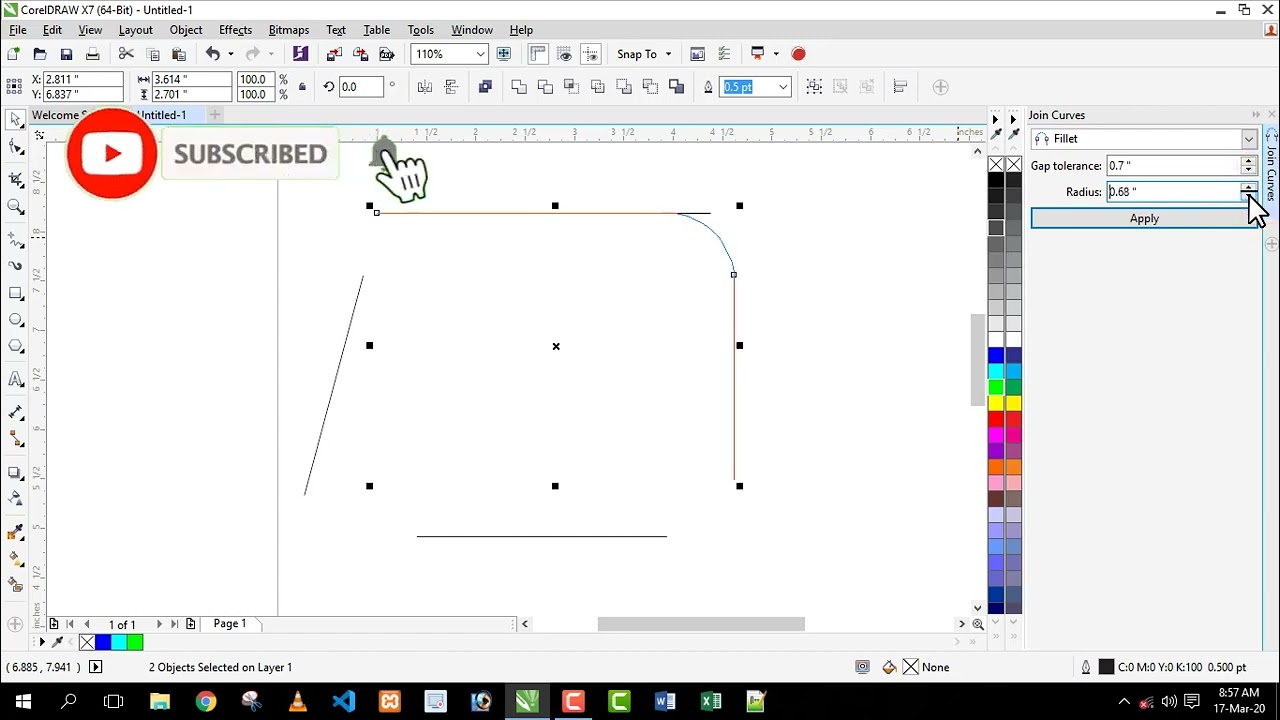Click the Cut scissors icon
Screen dimensions: 1280x720
pos(126,54)
